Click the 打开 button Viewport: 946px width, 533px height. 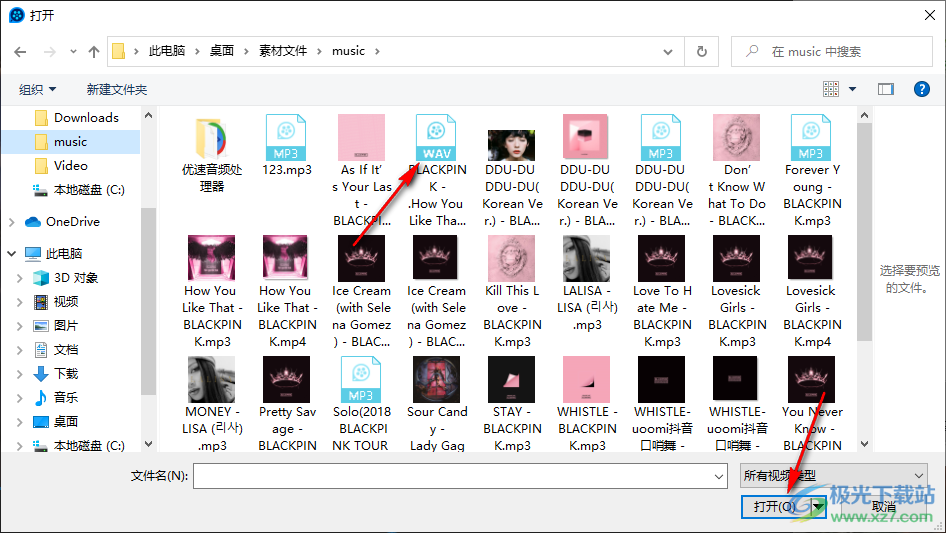775,506
